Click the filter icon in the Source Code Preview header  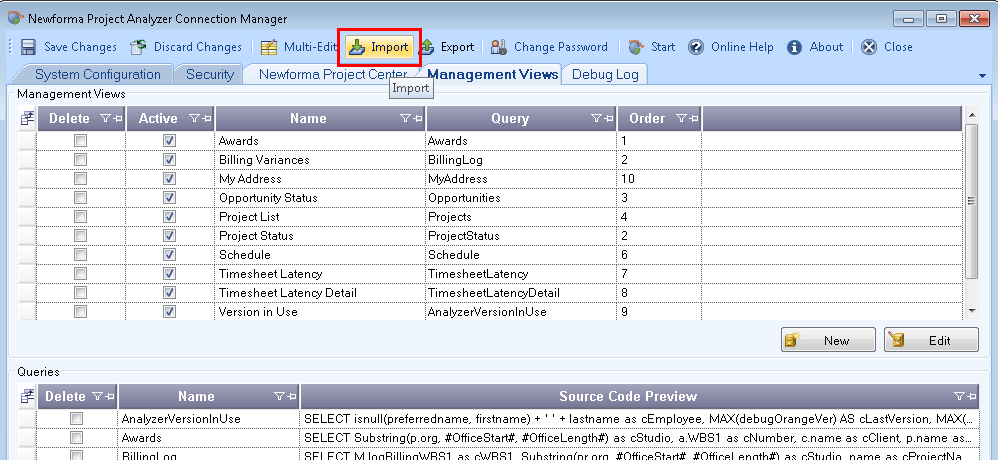coord(959,396)
